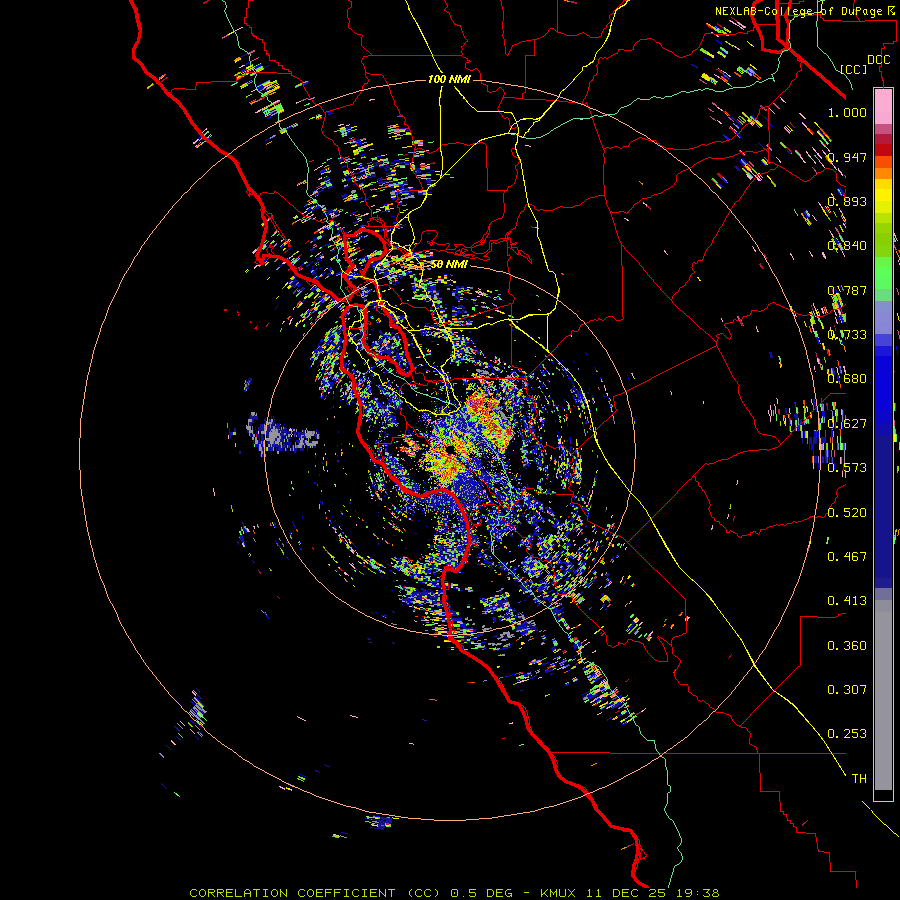
Task: Click the Correlation Coefficient caption at the bottom
Action: [x=453, y=893]
